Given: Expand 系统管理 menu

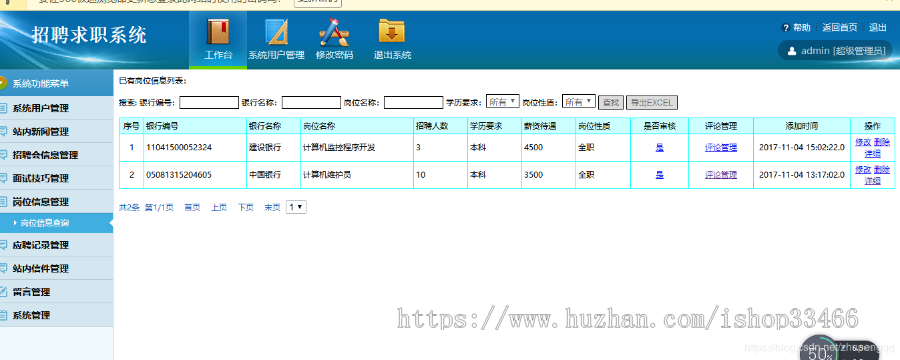Looking at the screenshot, I should tap(56, 315).
